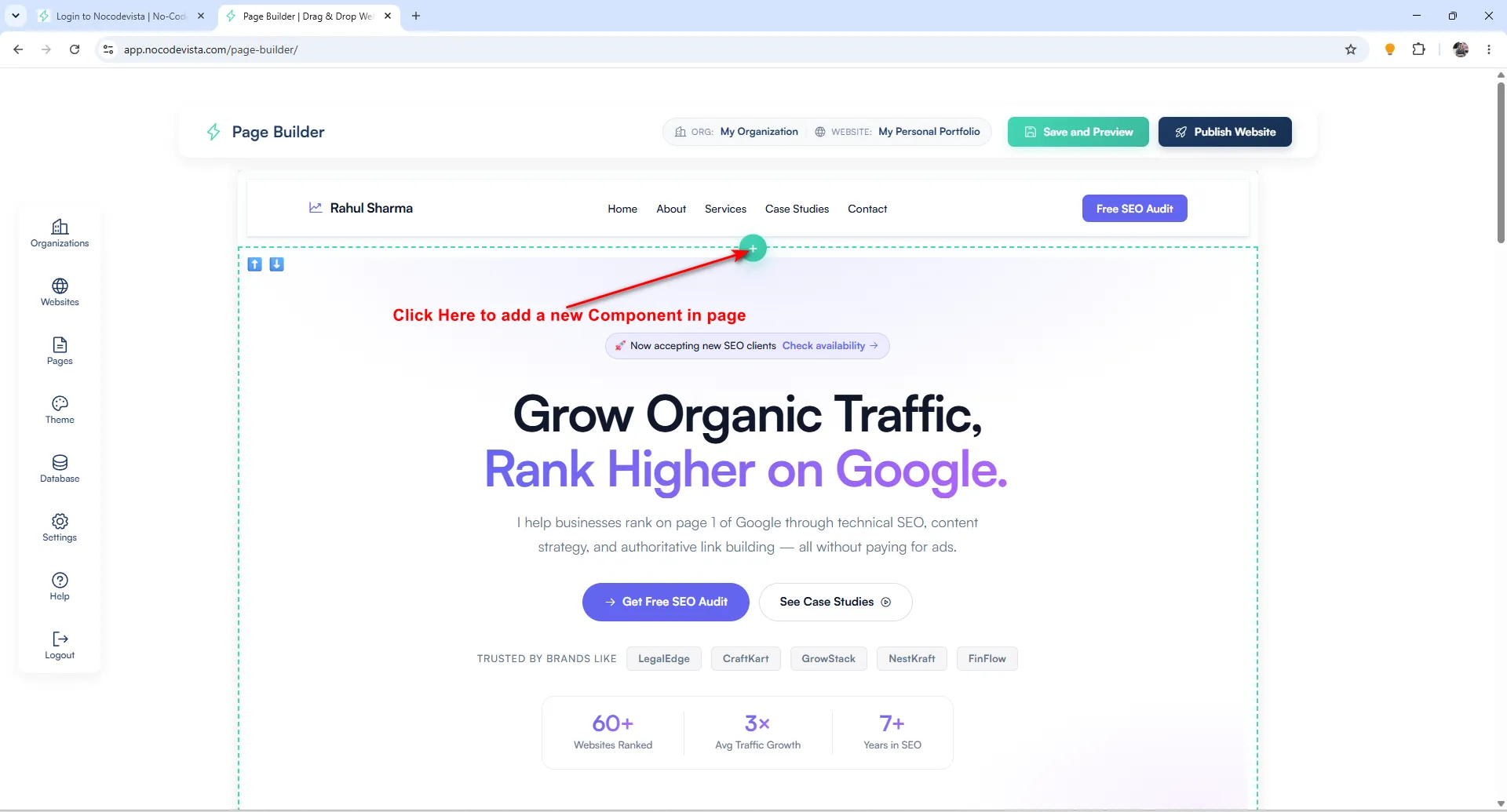Click the LegalEdge brand tag

point(664,659)
